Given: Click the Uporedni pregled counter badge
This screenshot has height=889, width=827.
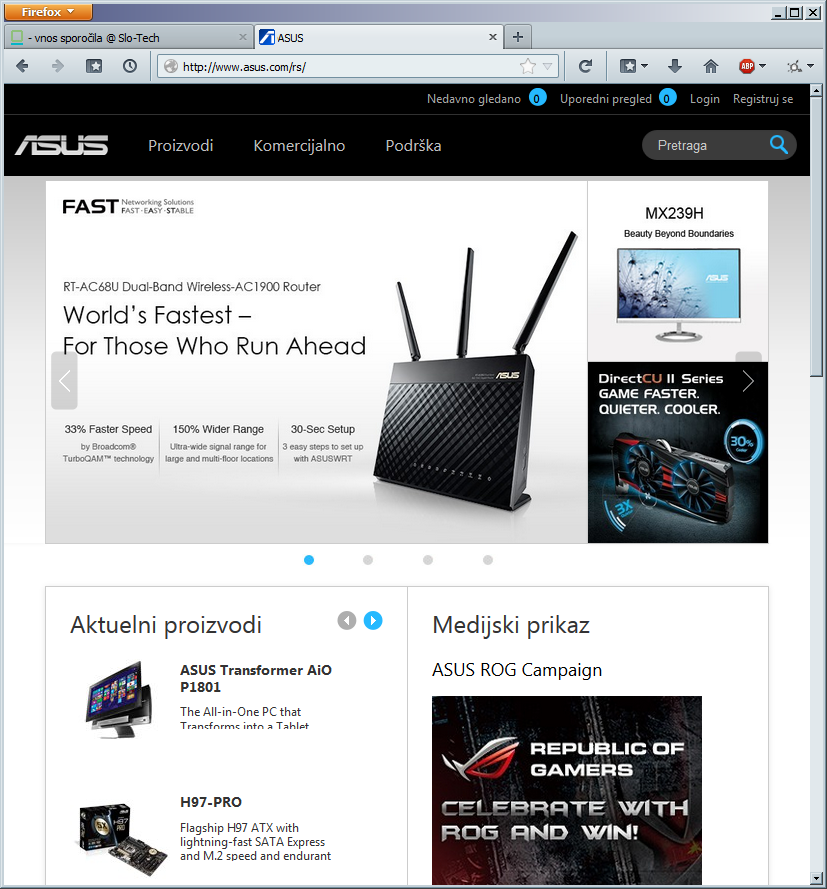Looking at the screenshot, I should pos(668,99).
